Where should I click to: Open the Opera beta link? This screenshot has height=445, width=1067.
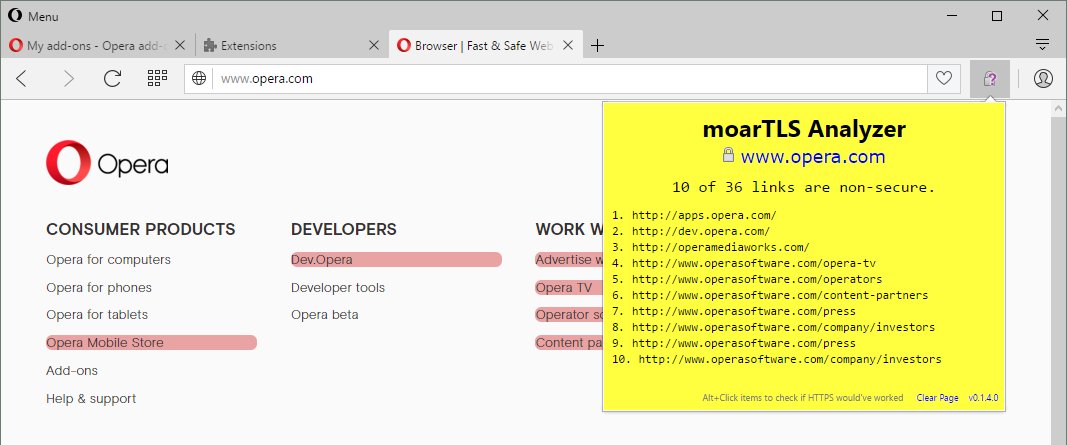(x=325, y=315)
